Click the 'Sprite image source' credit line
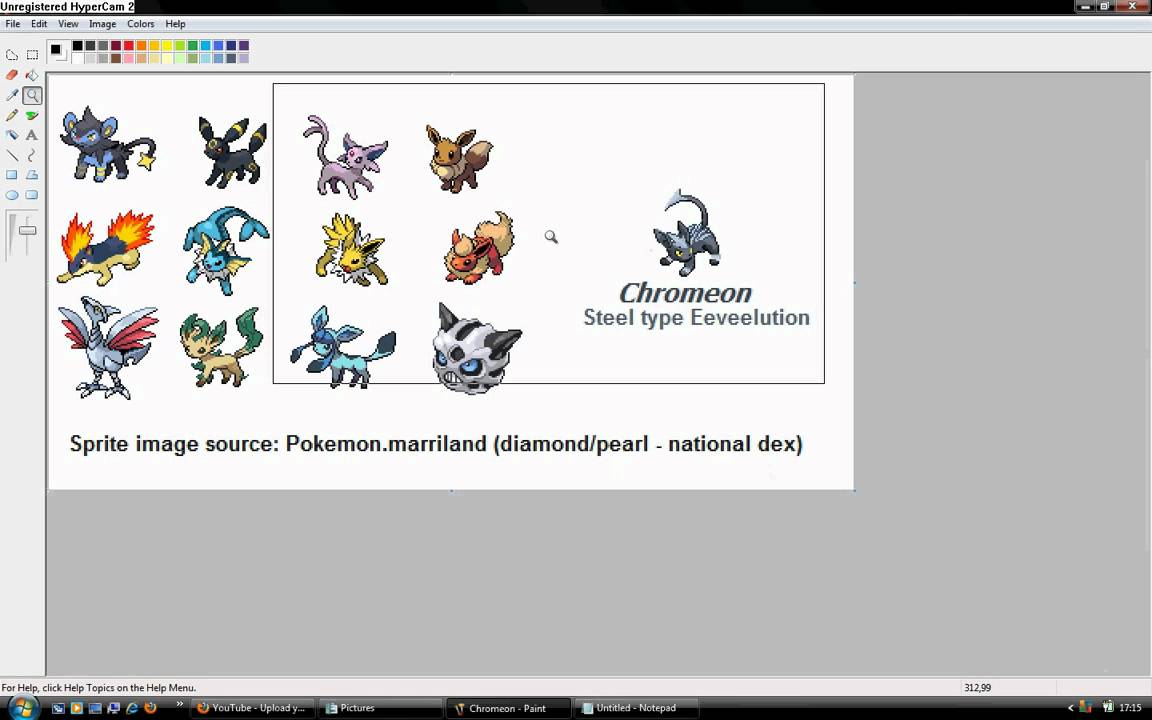Image resolution: width=1152 pixels, height=720 pixels. [x=436, y=444]
